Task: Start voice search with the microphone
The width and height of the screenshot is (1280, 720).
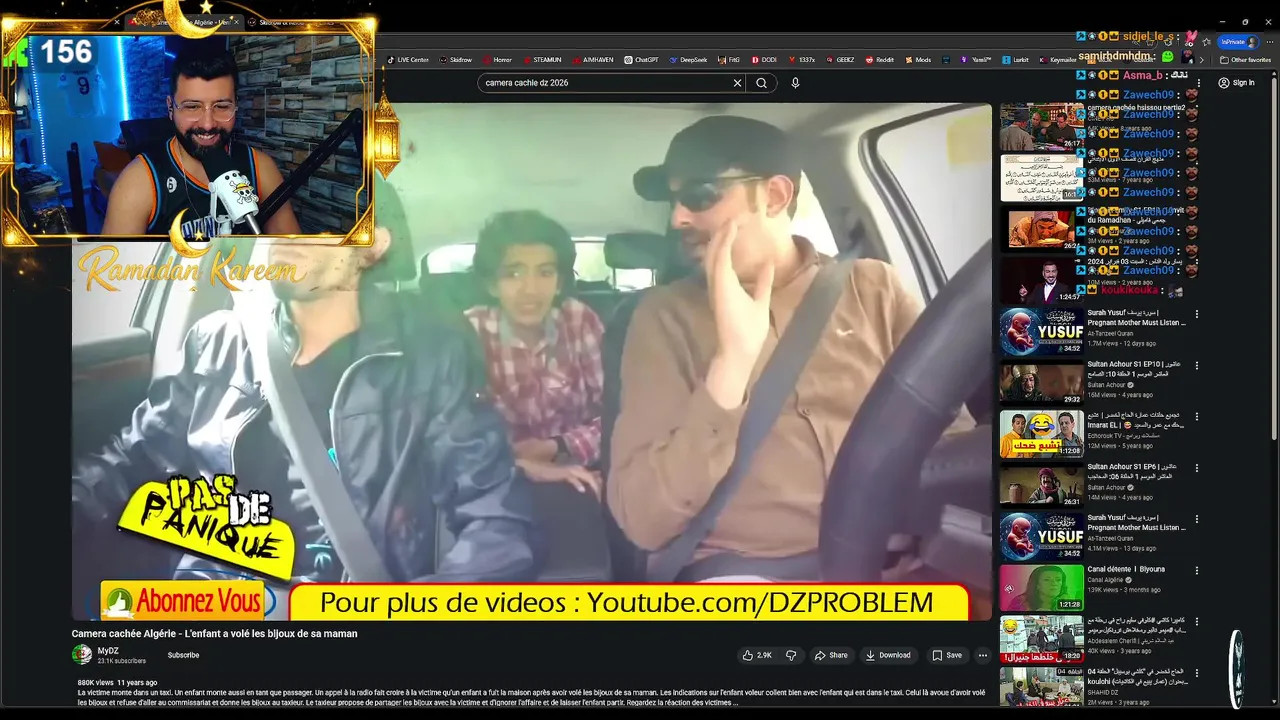Action: (x=795, y=83)
